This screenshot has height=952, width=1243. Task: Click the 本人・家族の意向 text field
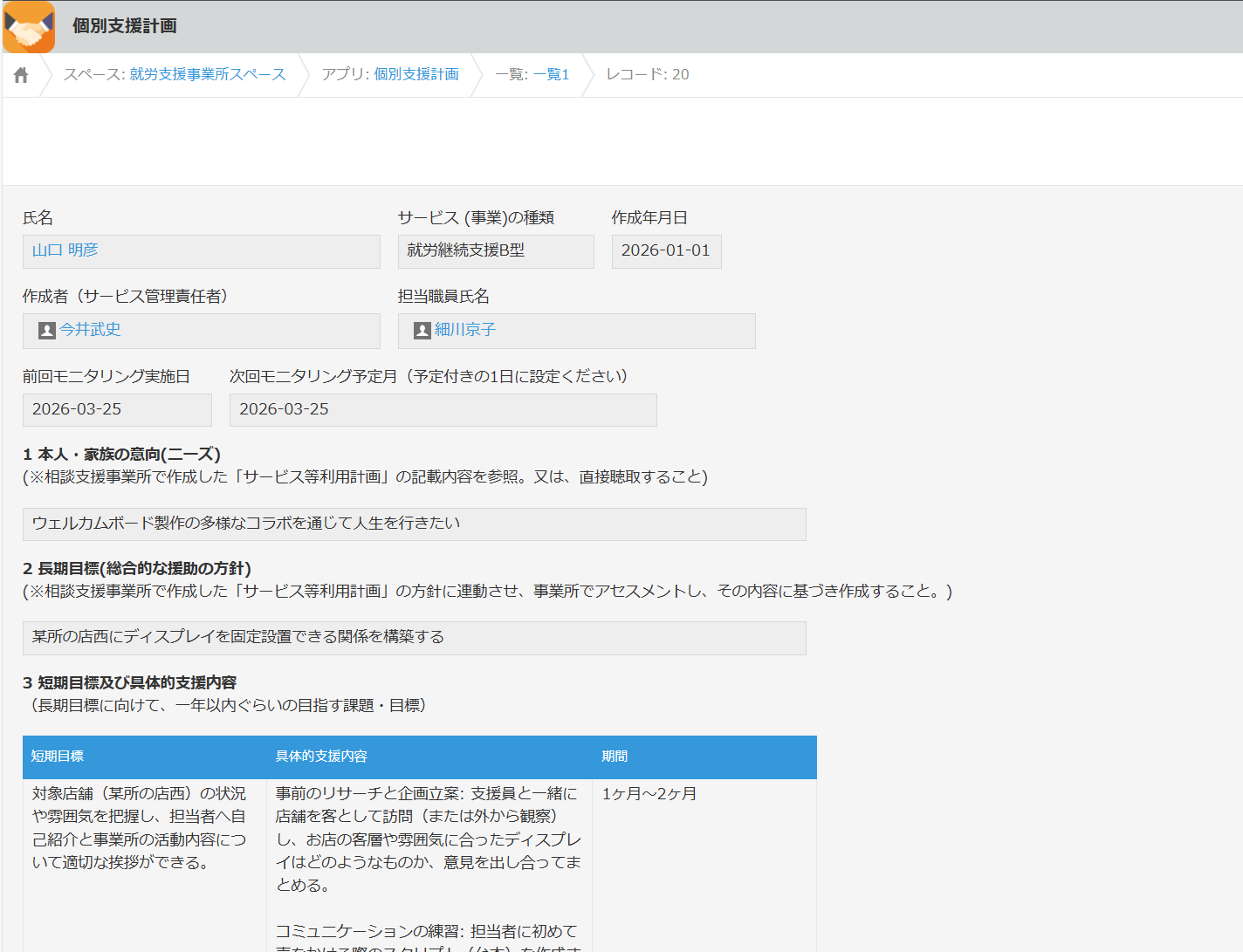point(414,524)
